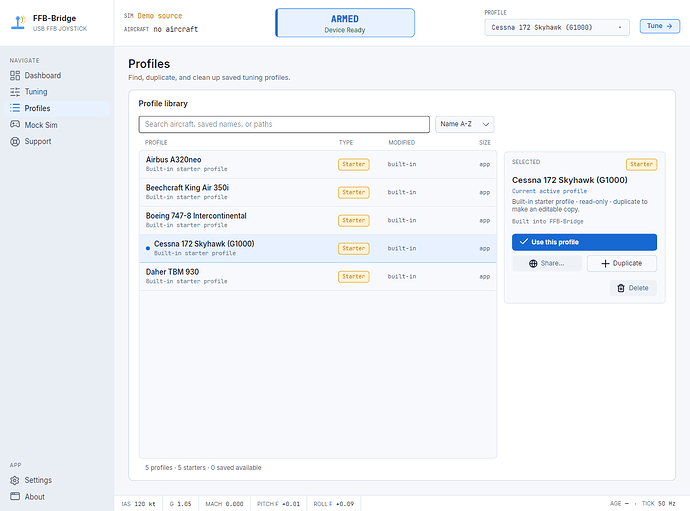Click the ROLL F status readout

[334, 504]
